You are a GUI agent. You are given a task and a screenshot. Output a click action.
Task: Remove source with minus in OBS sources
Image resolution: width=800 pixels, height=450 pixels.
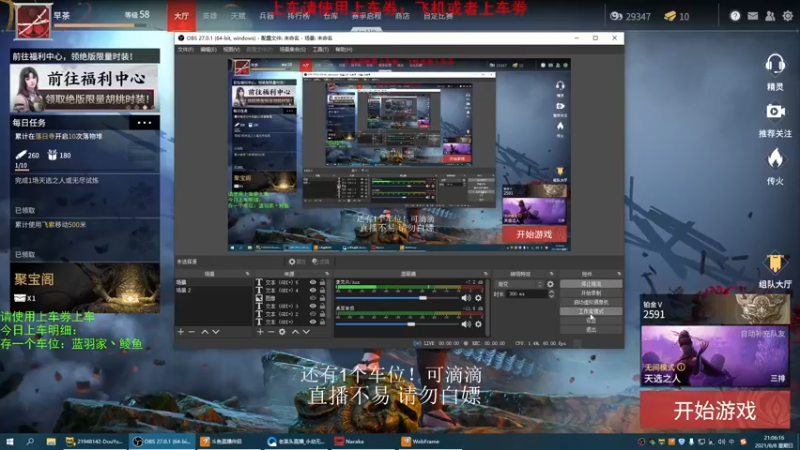click(x=271, y=332)
